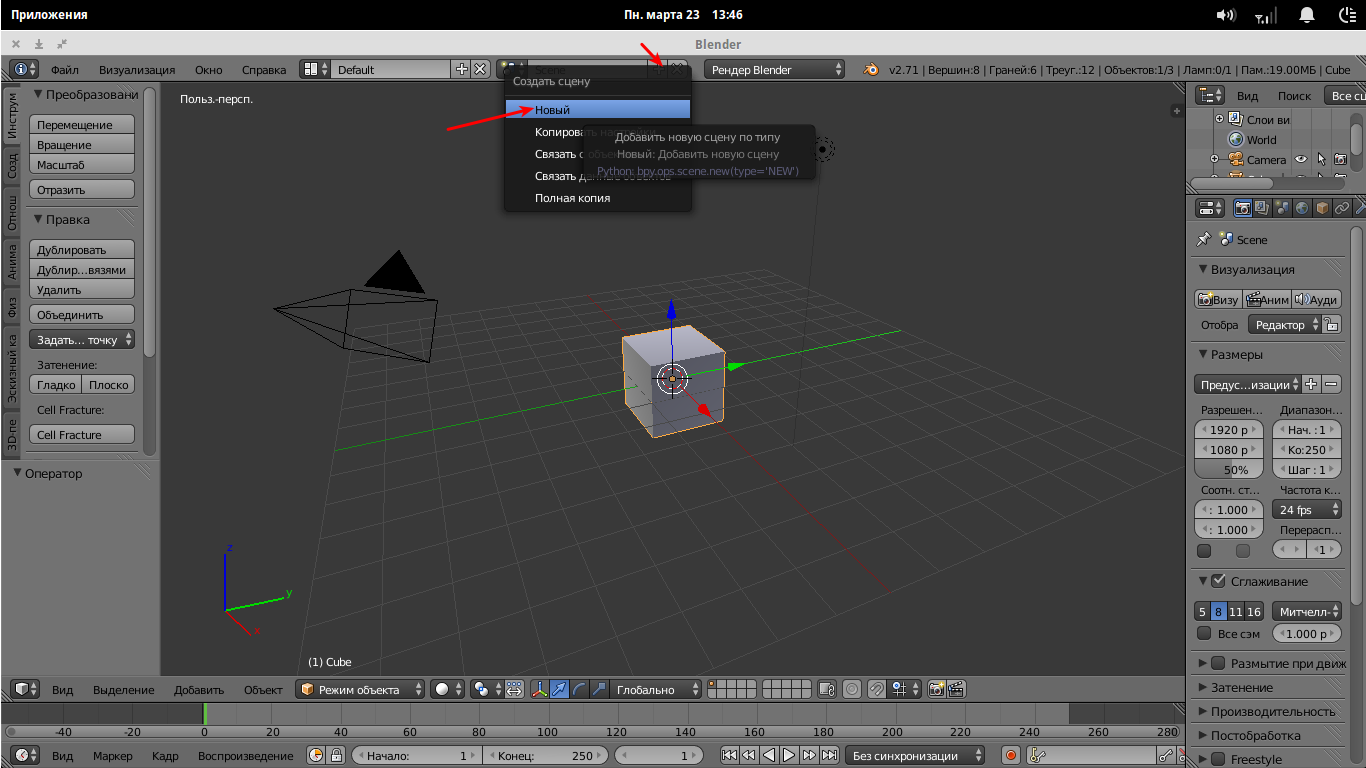The width and height of the screenshot is (1366, 768).
Task: Click the add render preset plus button
Action: (x=1312, y=384)
